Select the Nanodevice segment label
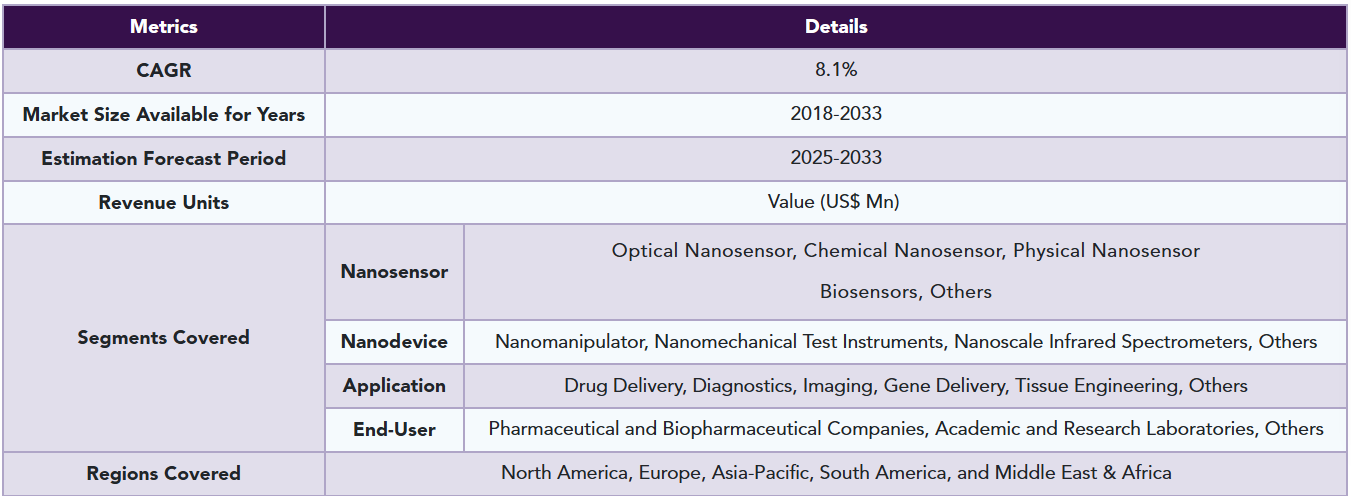Image resolution: width=1351 pixels, height=496 pixels. point(394,342)
